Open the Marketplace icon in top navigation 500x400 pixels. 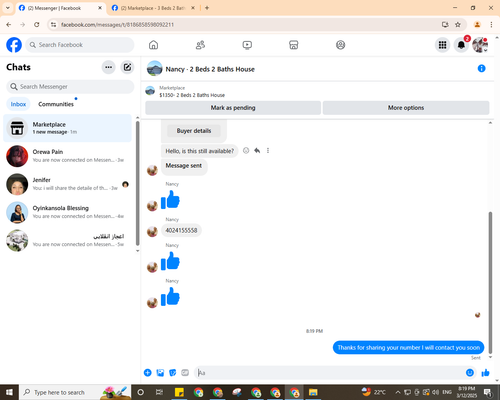(294, 45)
